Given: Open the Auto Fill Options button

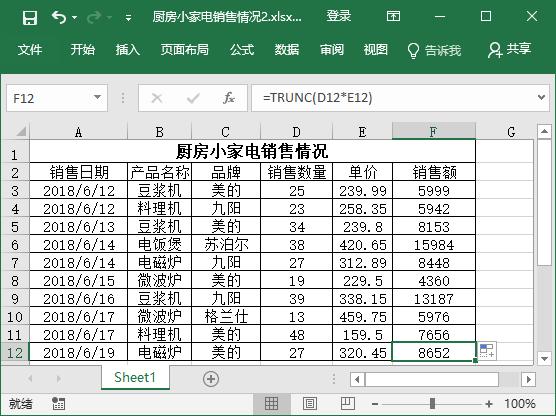Looking at the screenshot, I should click(487, 351).
